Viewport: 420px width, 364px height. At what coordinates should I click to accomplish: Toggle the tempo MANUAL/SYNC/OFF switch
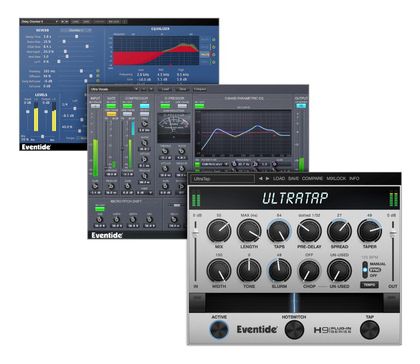(x=365, y=270)
